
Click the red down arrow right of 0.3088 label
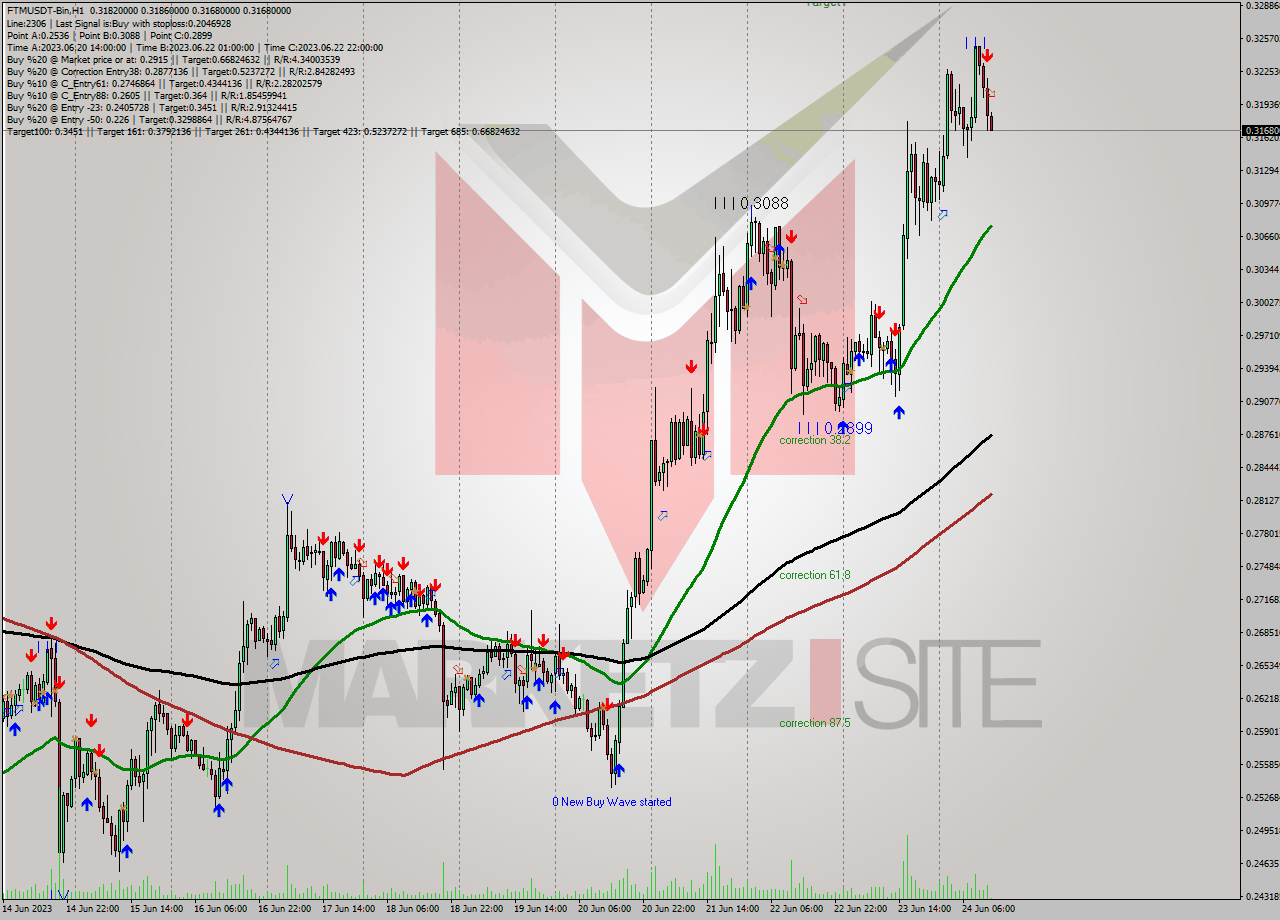point(791,236)
